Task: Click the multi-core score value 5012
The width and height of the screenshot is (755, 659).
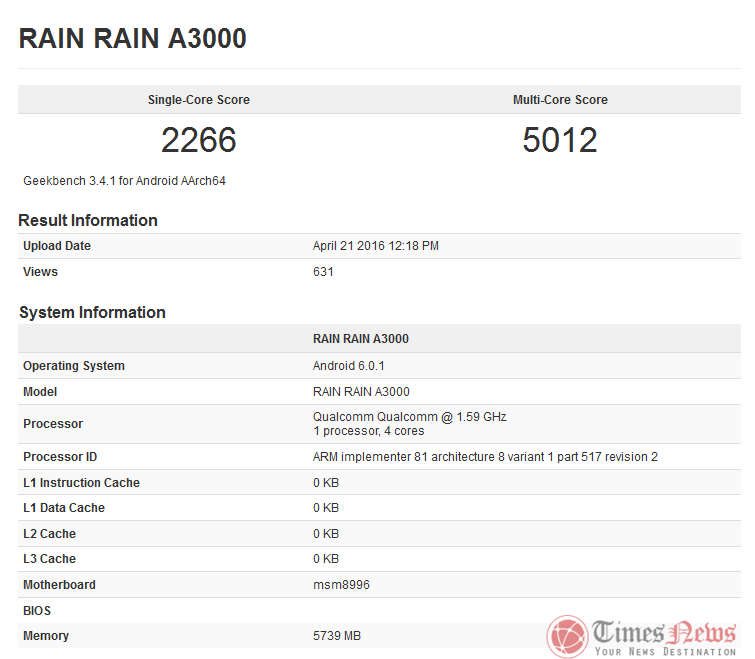Action: 560,141
